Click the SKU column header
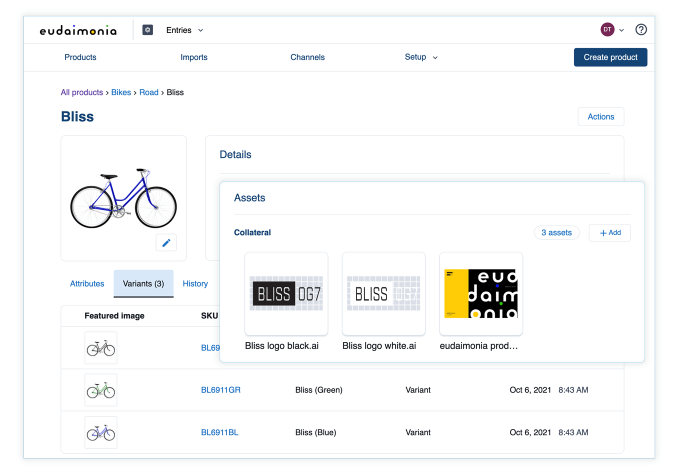 pyautogui.click(x=209, y=316)
